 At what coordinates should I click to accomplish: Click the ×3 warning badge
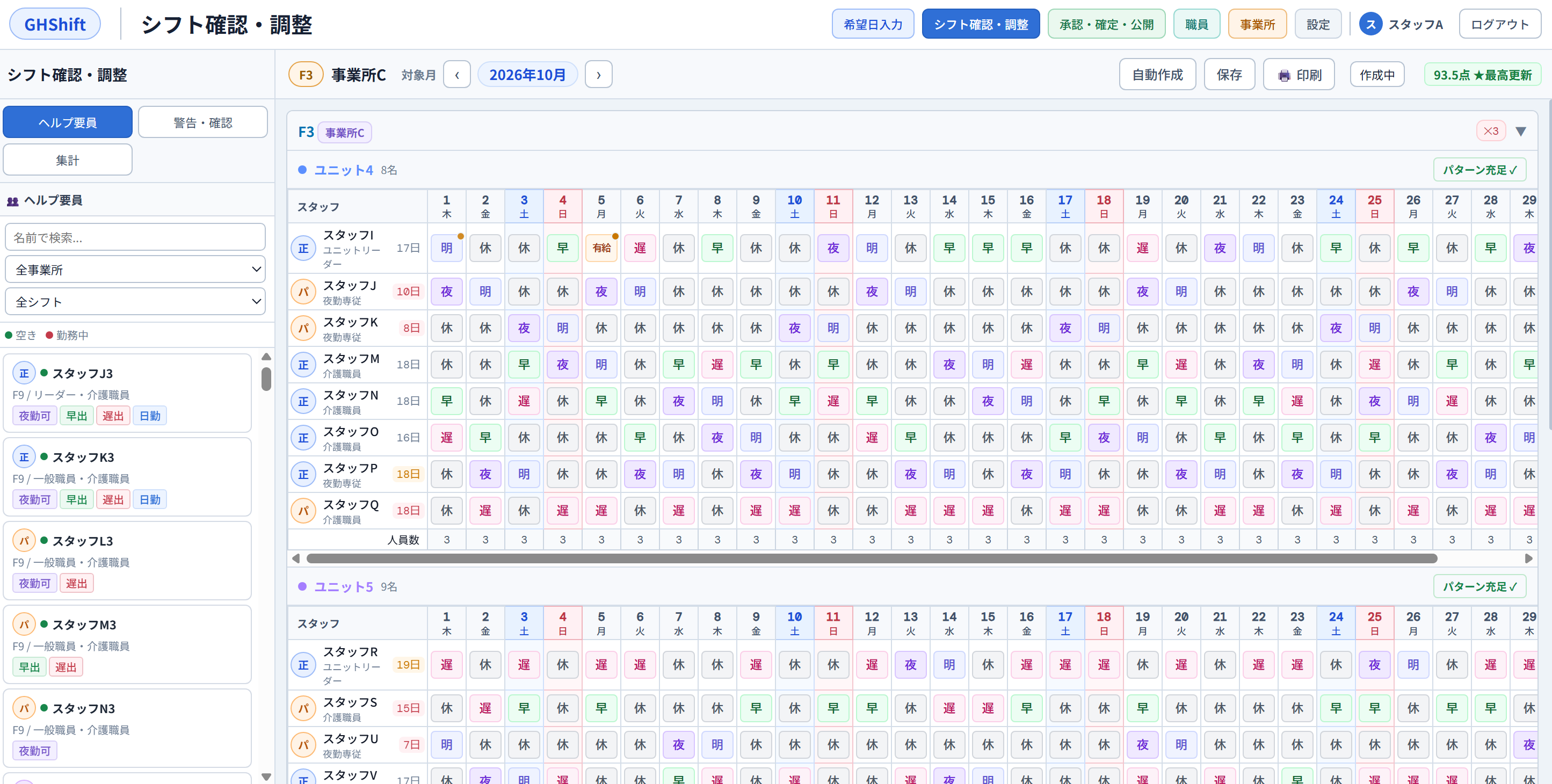pos(1491,131)
